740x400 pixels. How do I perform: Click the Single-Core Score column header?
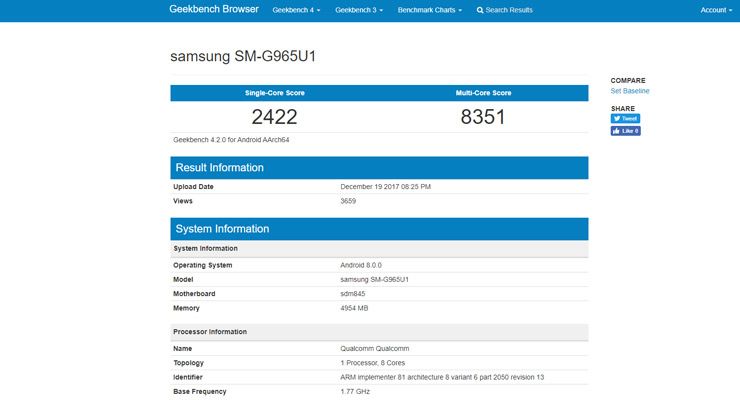(x=275, y=93)
